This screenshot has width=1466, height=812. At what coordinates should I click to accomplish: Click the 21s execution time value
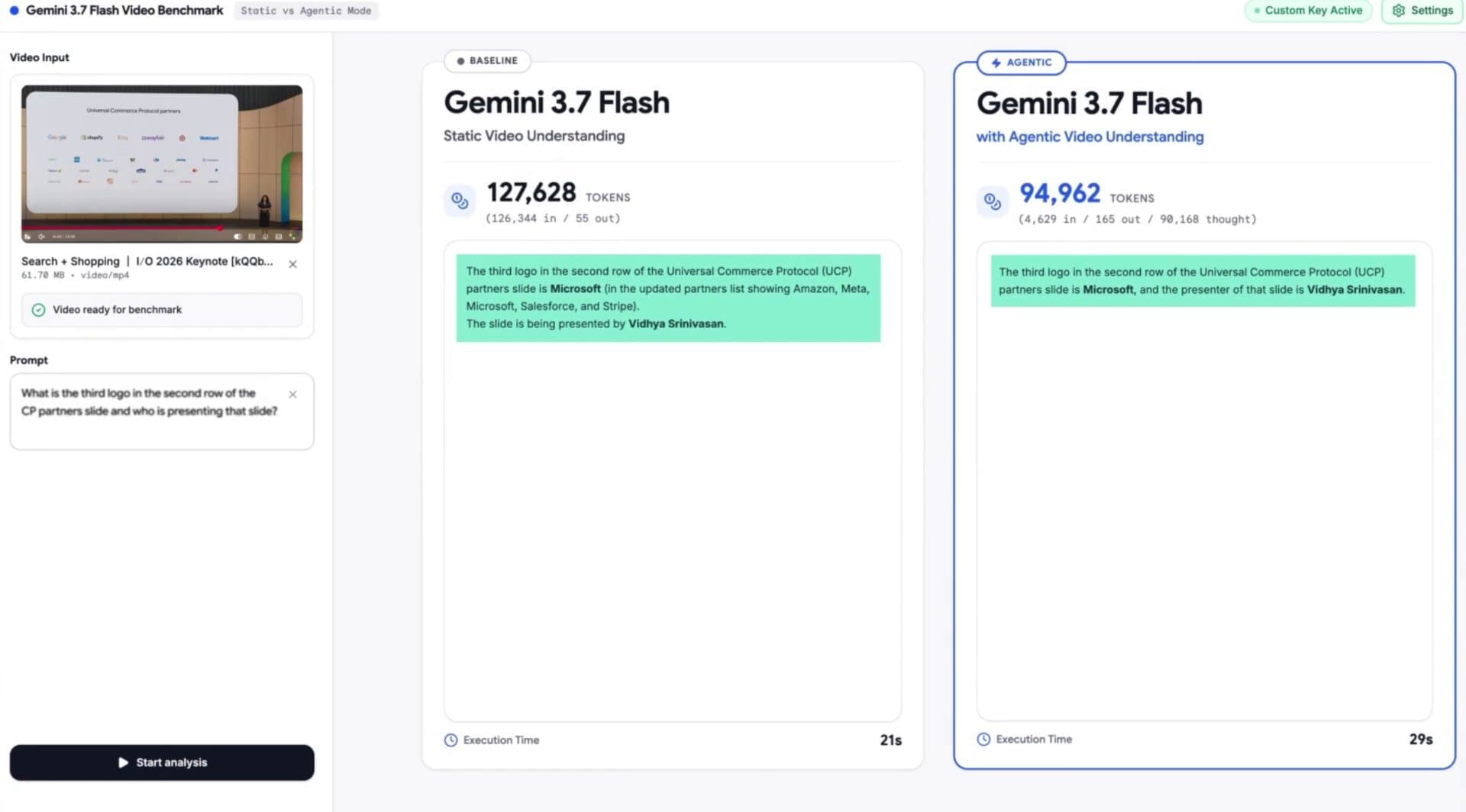(890, 740)
